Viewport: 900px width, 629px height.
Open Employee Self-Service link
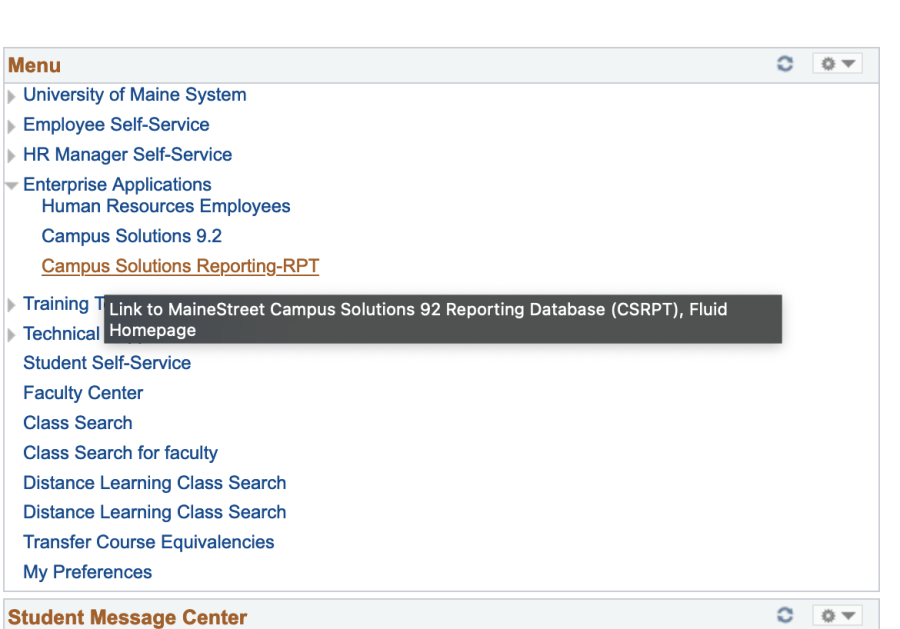pos(117,125)
